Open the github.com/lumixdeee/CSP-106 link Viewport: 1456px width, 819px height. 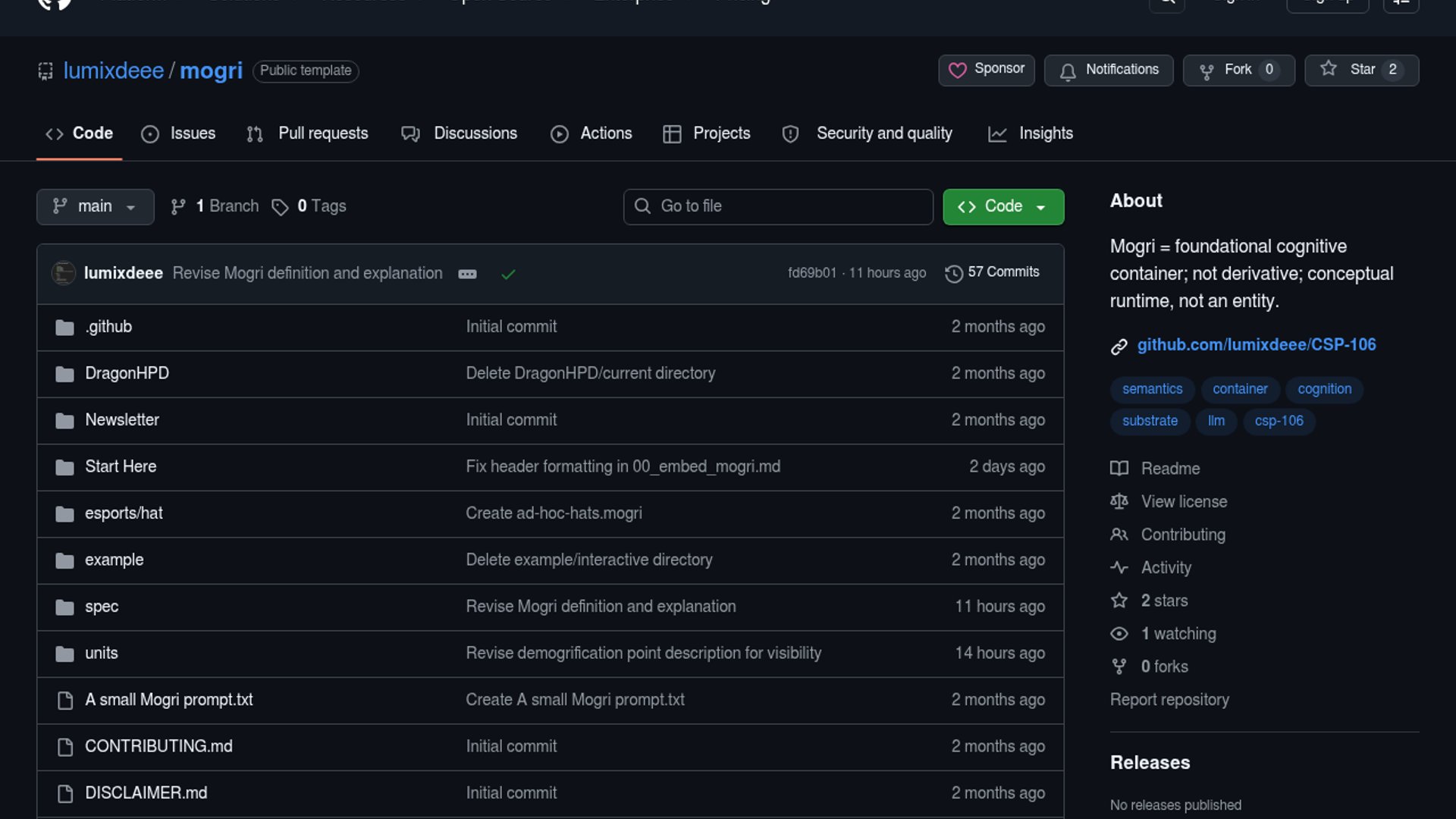pyautogui.click(x=1256, y=345)
